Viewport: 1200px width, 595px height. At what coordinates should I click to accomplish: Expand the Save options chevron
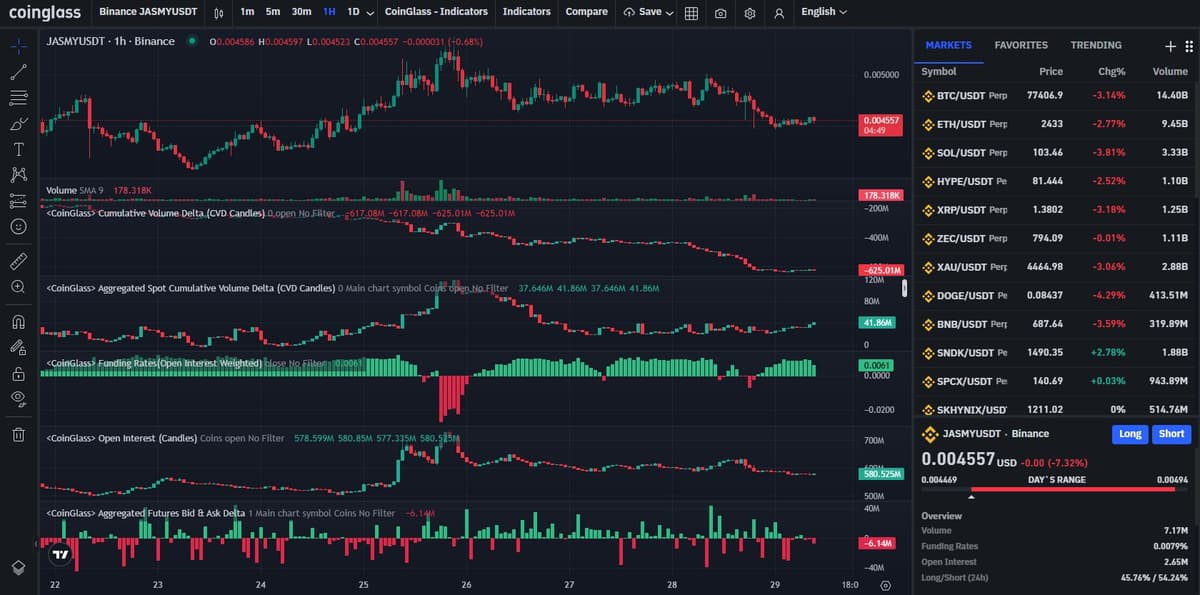[669, 13]
